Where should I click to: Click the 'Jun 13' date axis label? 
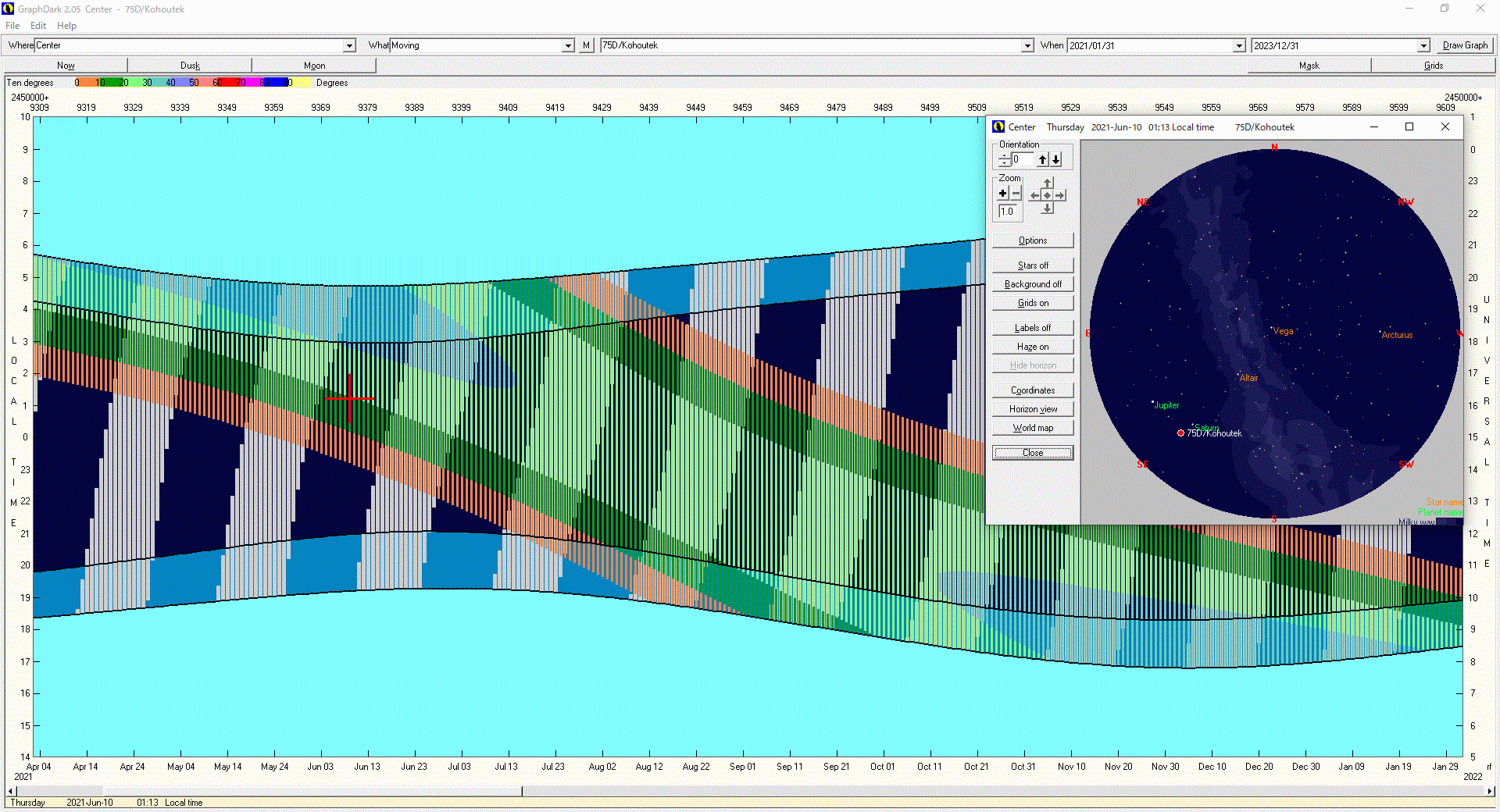tap(367, 767)
